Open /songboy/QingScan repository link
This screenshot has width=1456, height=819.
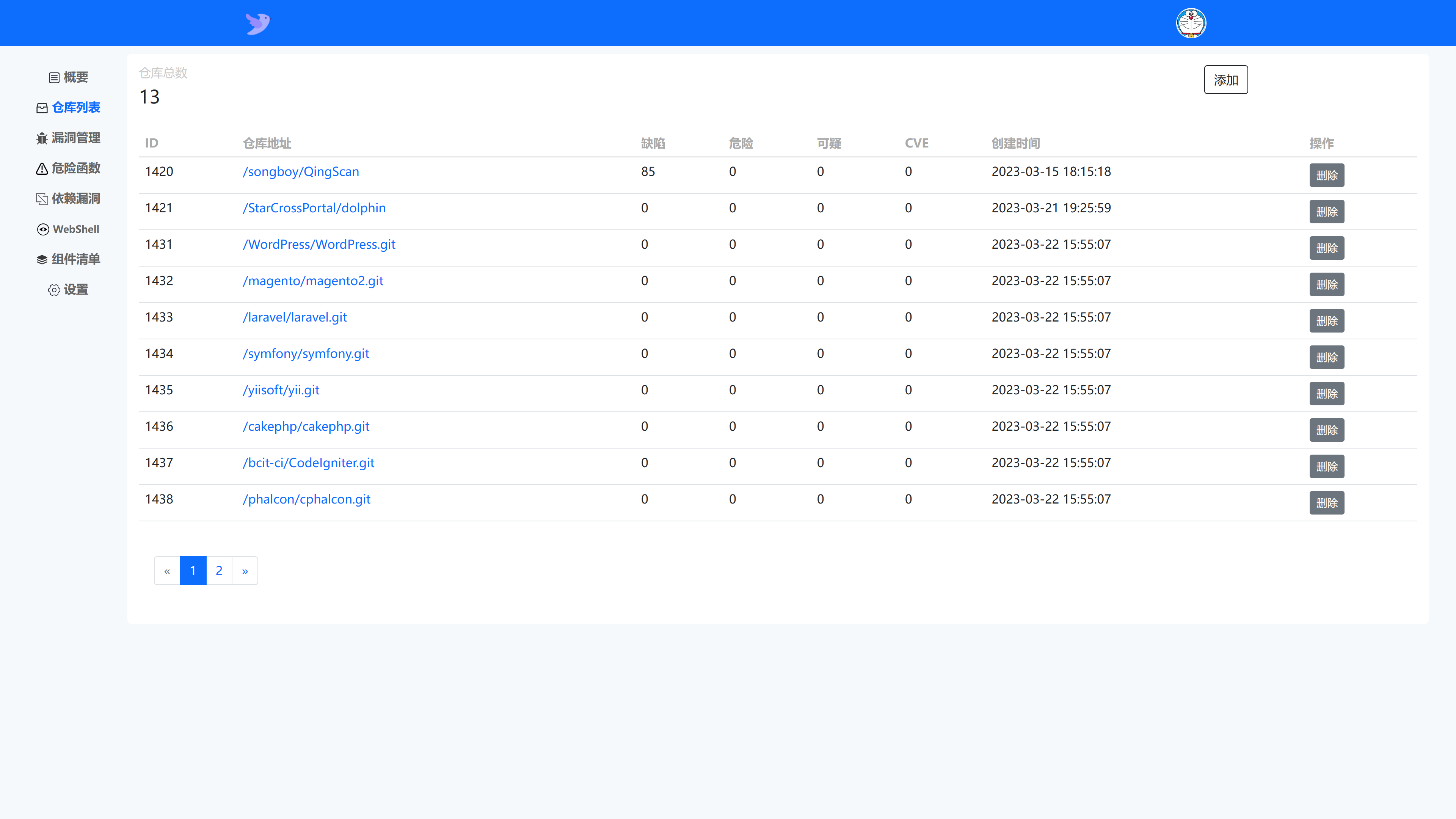(301, 171)
